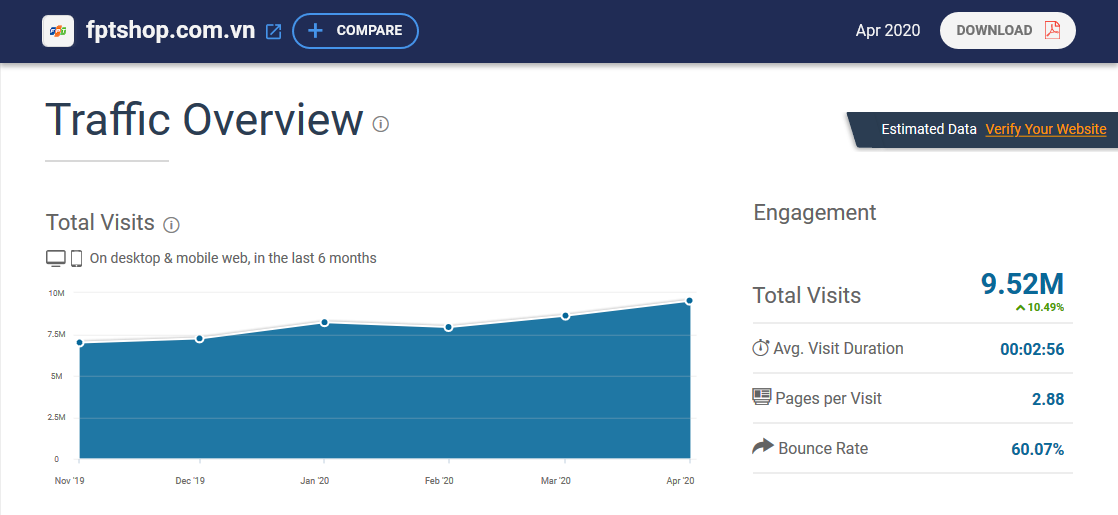
Task: Click the FPT Shop site logo icon
Action: point(59,31)
